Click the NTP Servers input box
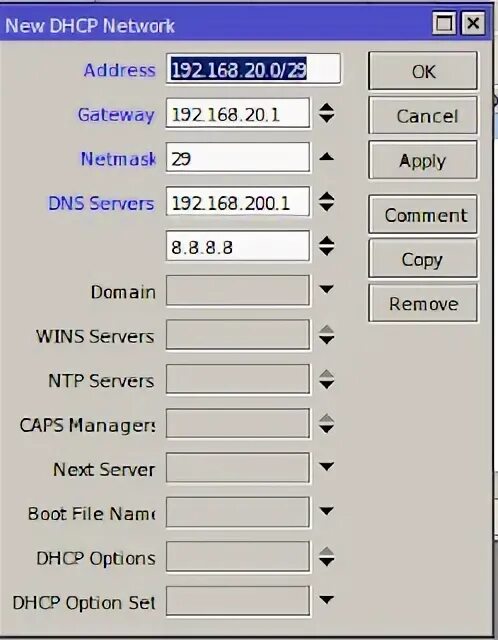This screenshot has height=640, width=498. pyautogui.click(x=238, y=380)
